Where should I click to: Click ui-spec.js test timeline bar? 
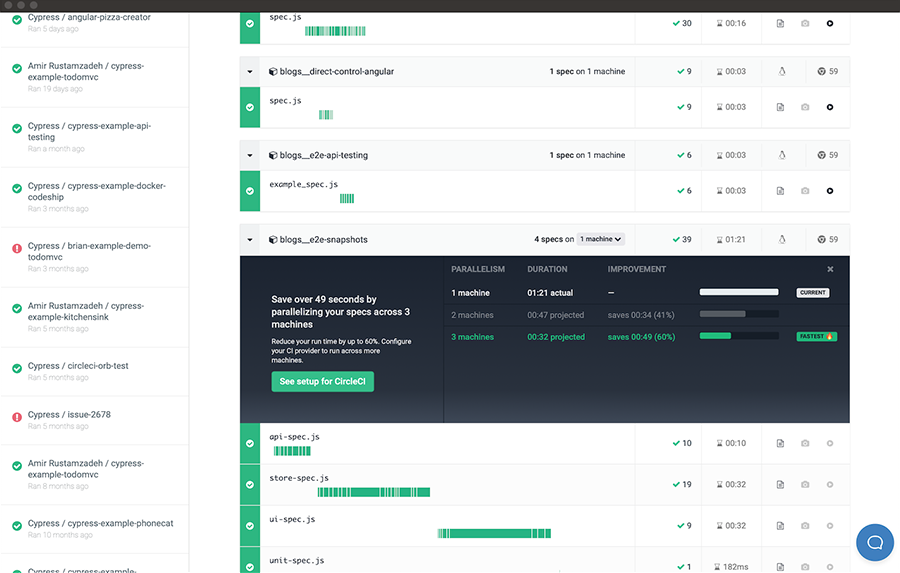click(x=494, y=533)
